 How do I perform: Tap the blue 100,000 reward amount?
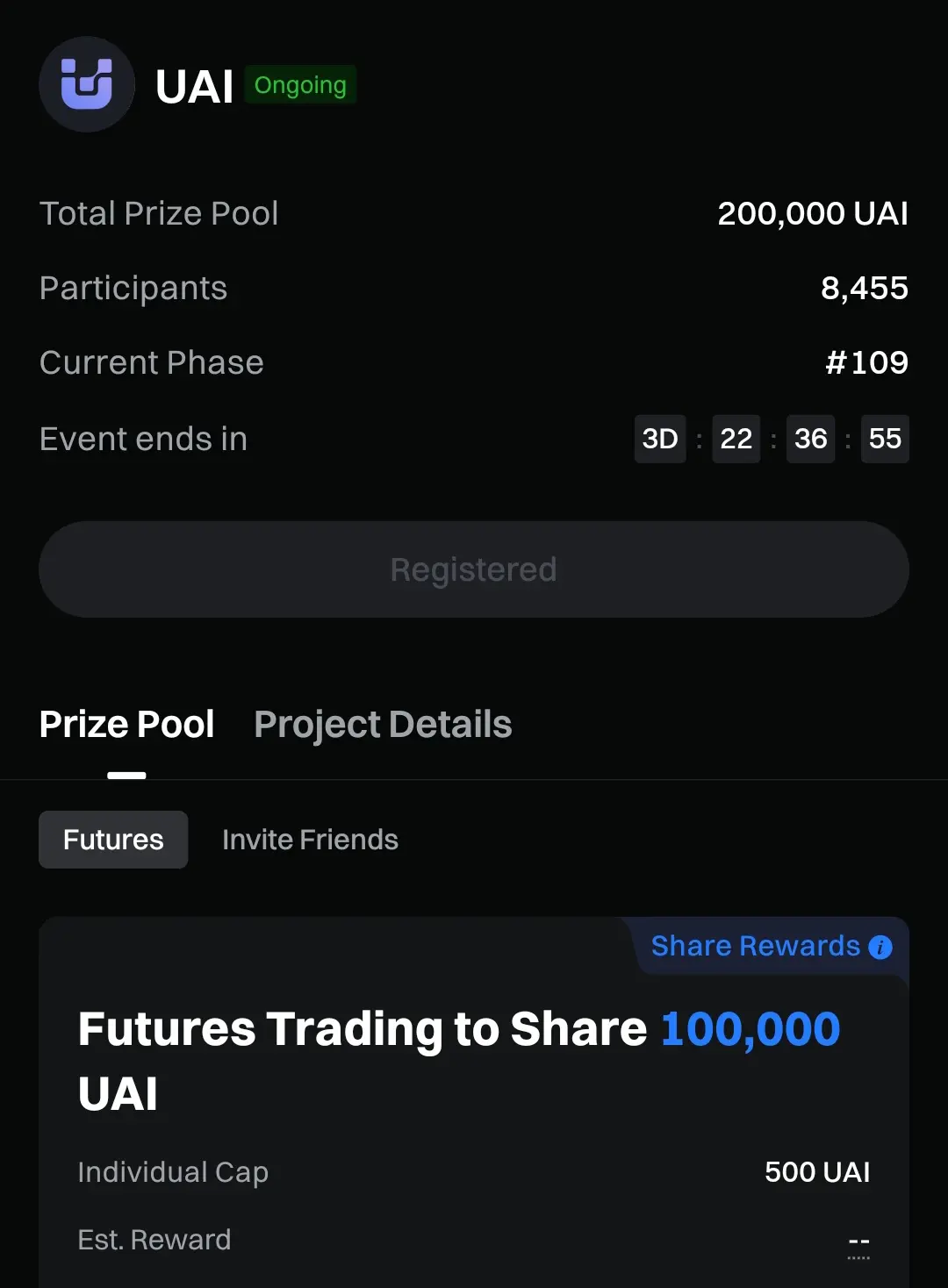750,1029
